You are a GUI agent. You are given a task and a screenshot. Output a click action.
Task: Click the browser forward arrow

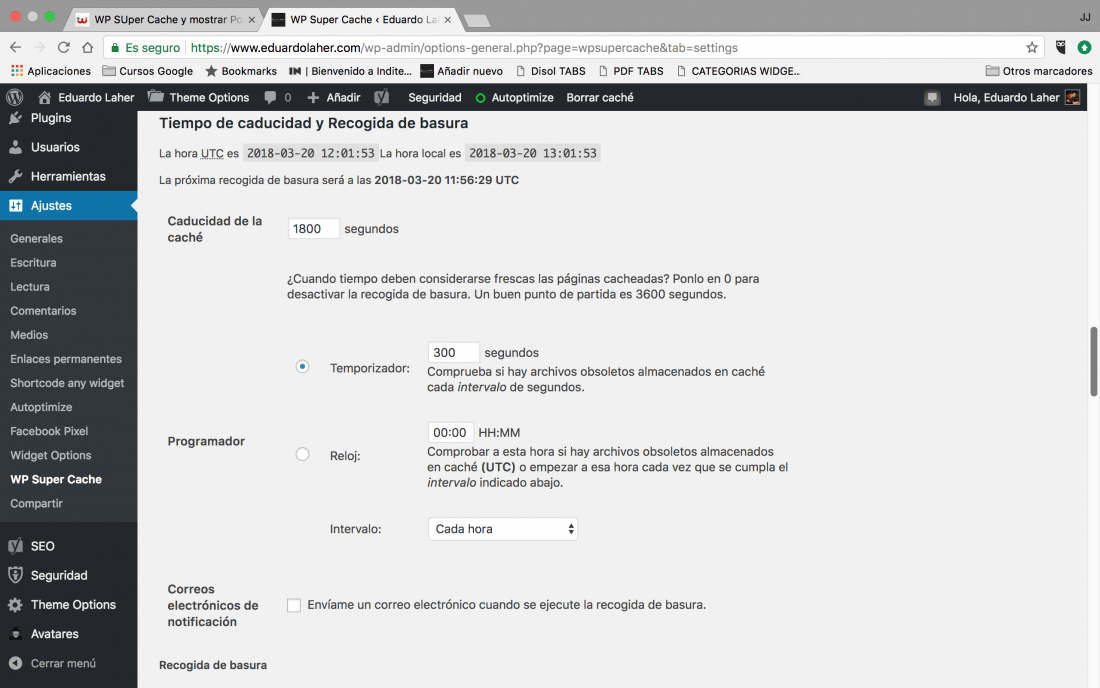[x=39, y=48]
